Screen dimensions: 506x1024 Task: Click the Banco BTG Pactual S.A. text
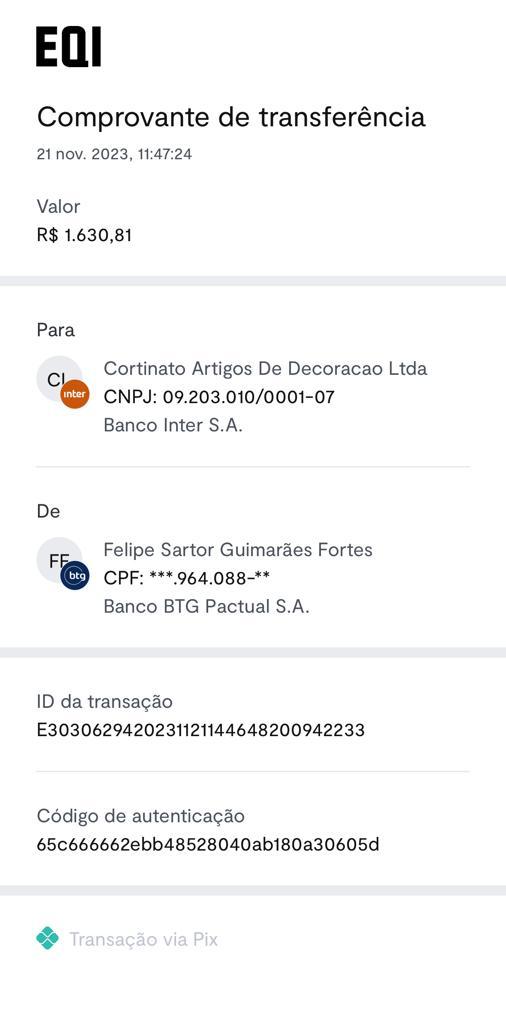(x=206, y=607)
